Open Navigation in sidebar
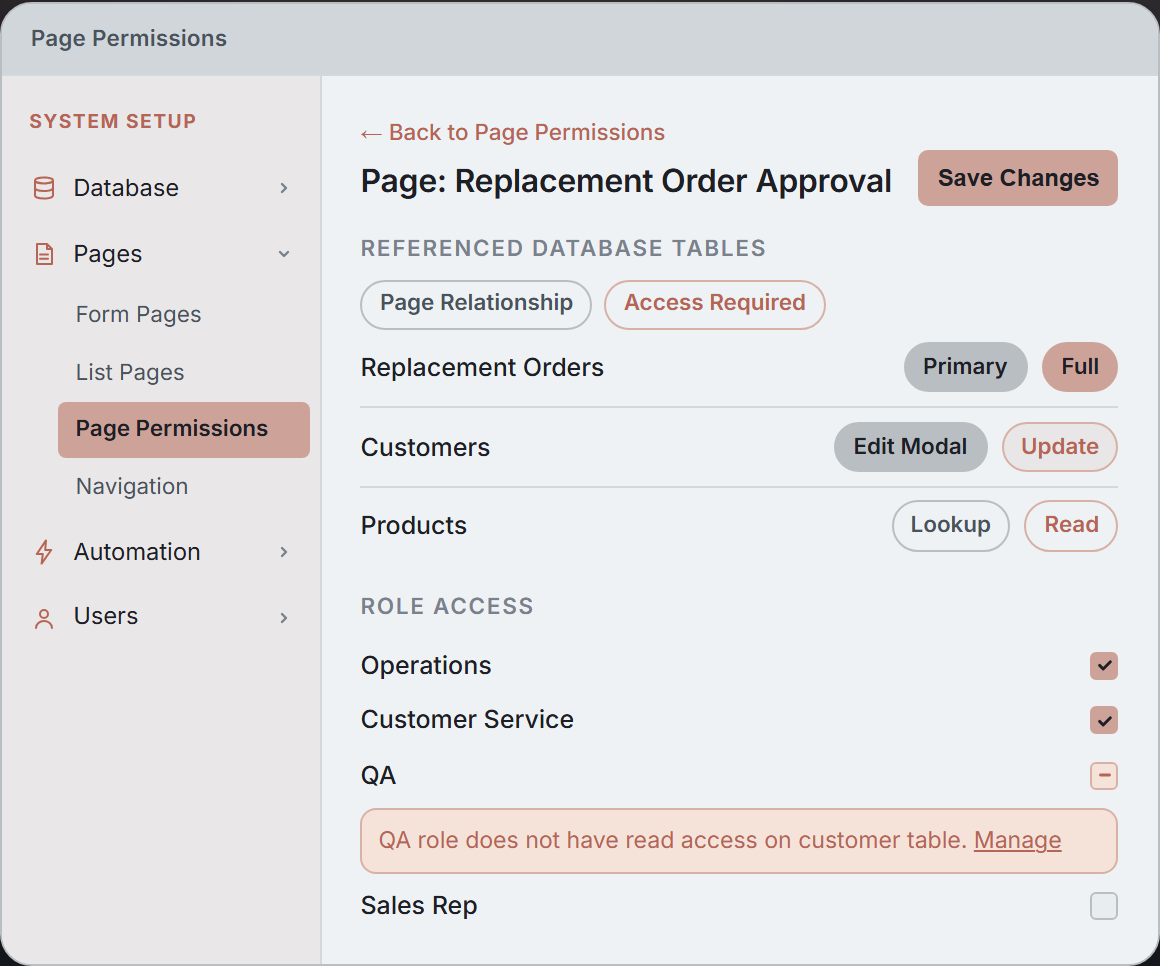The width and height of the screenshot is (1160, 966). click(132, 486)
